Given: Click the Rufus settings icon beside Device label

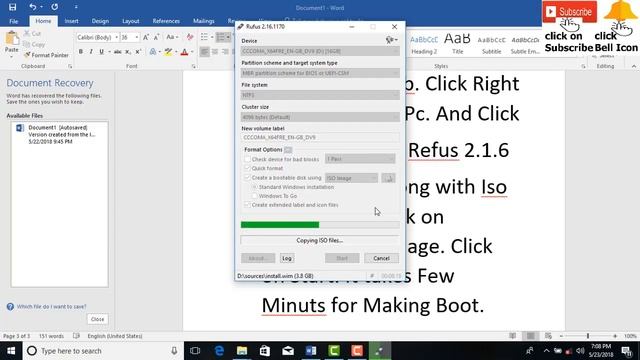Looking at the screenshot, I should click(x=391, y=40).
